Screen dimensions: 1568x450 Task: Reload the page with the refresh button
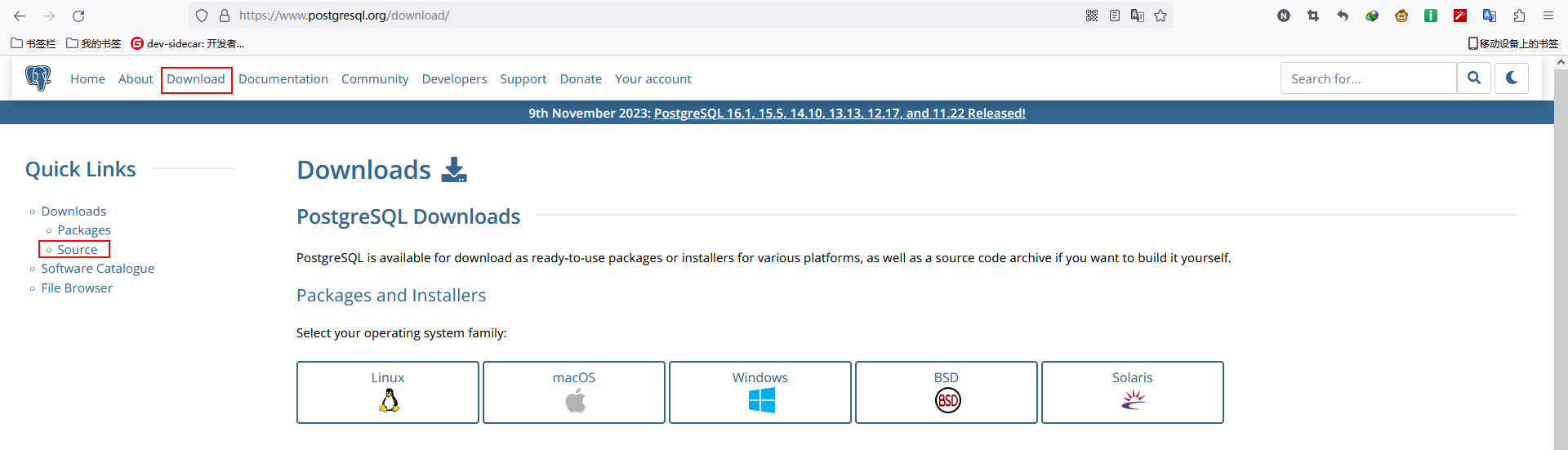coord(78,16)
